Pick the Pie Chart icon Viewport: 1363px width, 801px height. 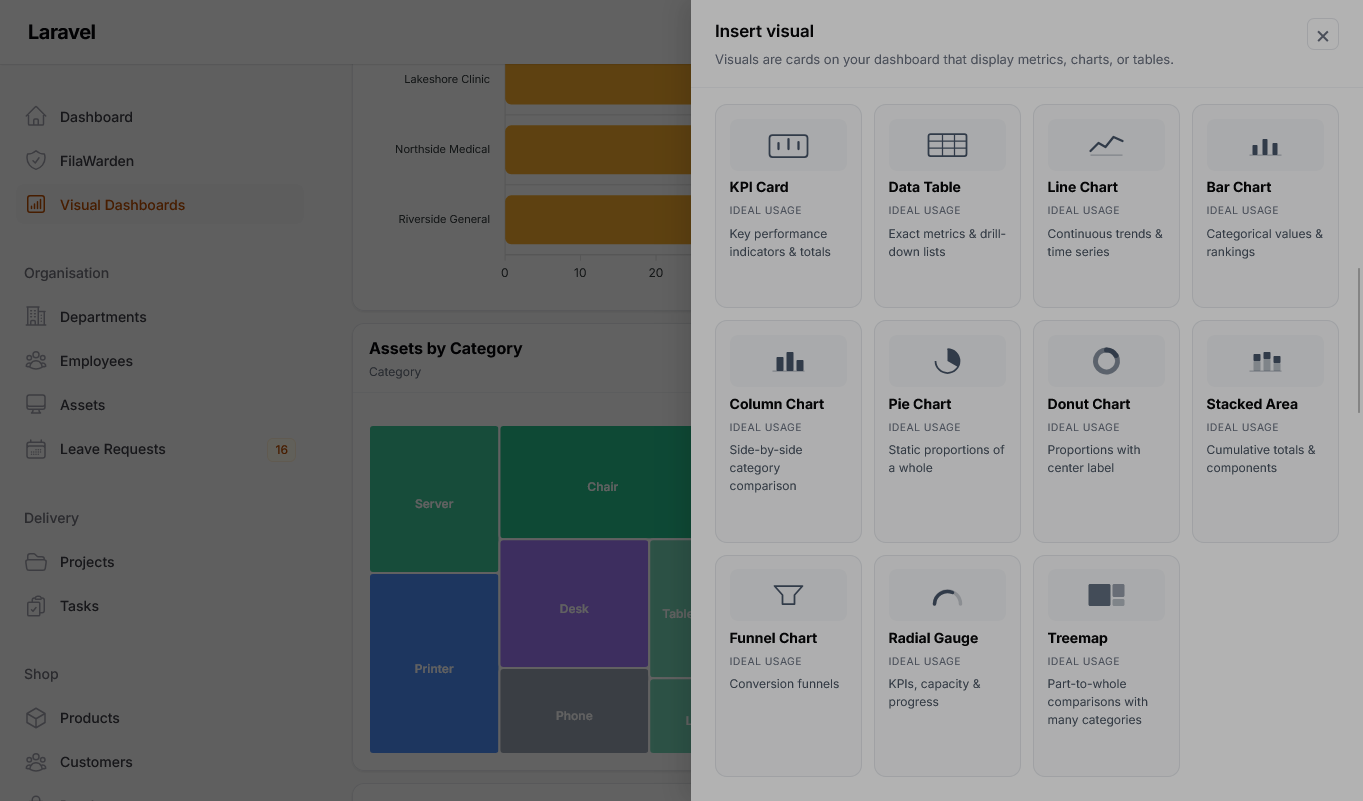(947, 361)
